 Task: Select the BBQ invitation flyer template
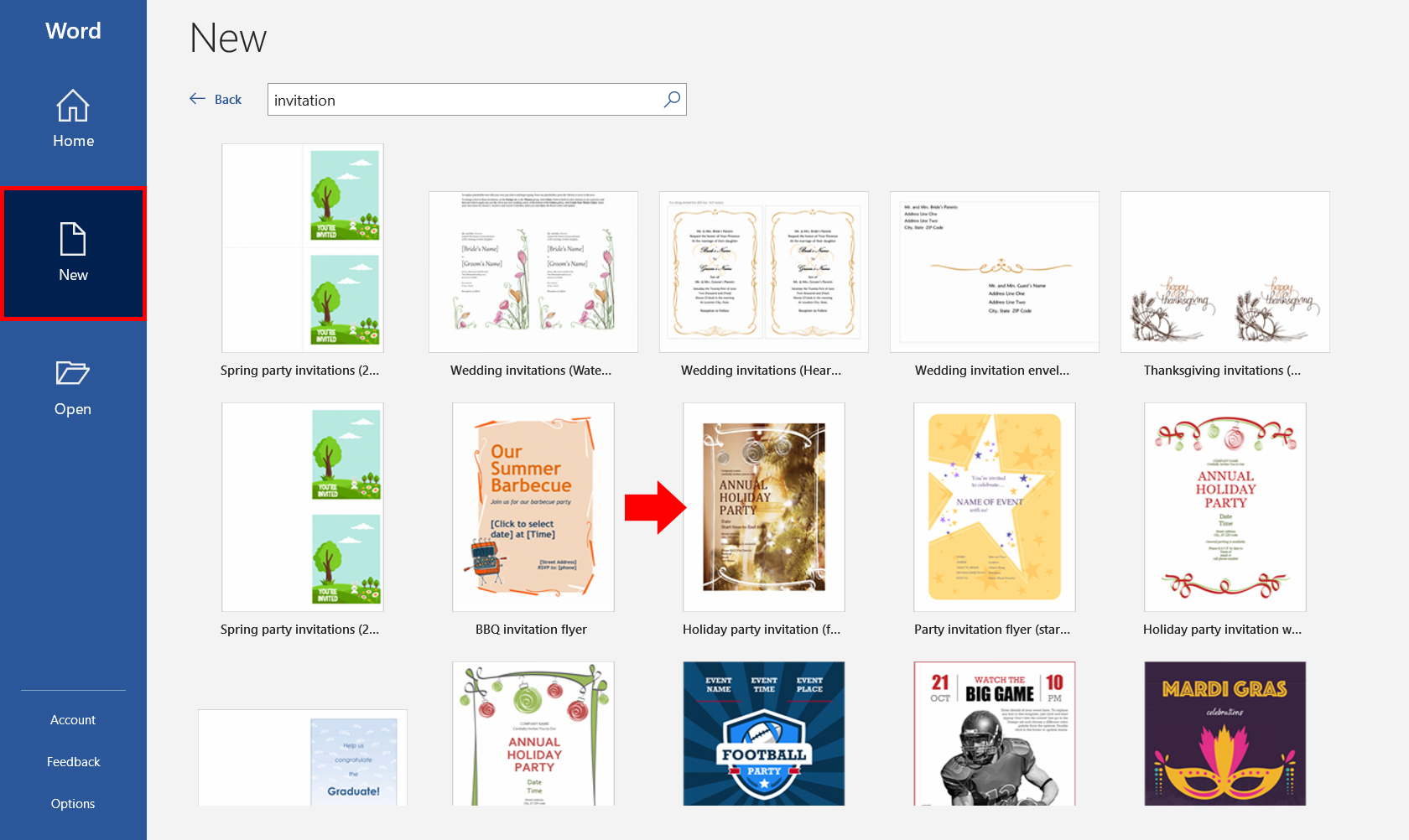point(533,506)
